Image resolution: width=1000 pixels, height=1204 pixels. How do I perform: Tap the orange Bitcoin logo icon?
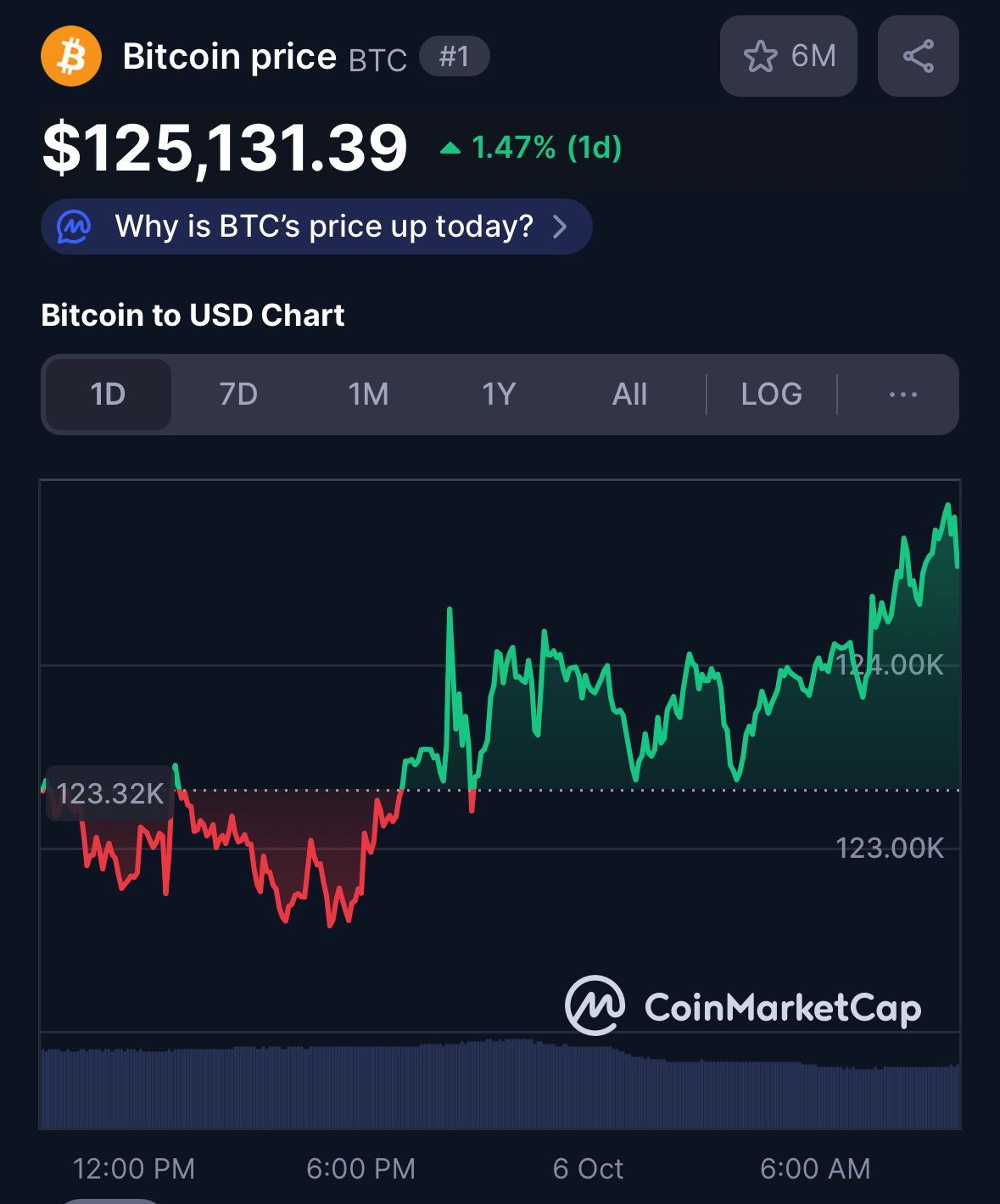71,57
